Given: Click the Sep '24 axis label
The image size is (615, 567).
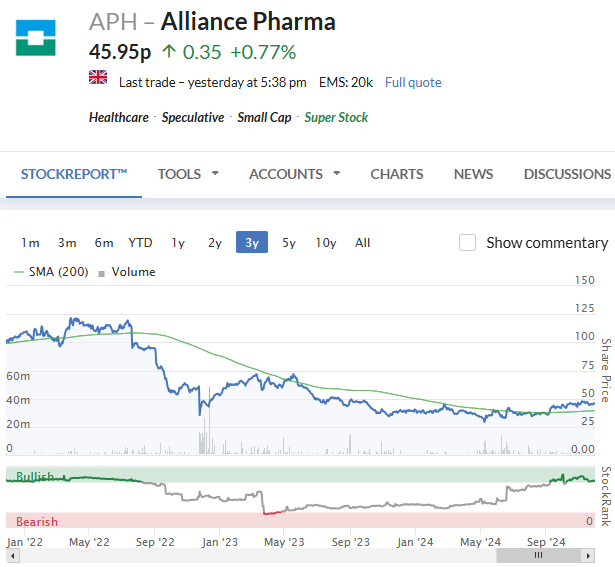Looking at the screenshot, I should [546, 542].
